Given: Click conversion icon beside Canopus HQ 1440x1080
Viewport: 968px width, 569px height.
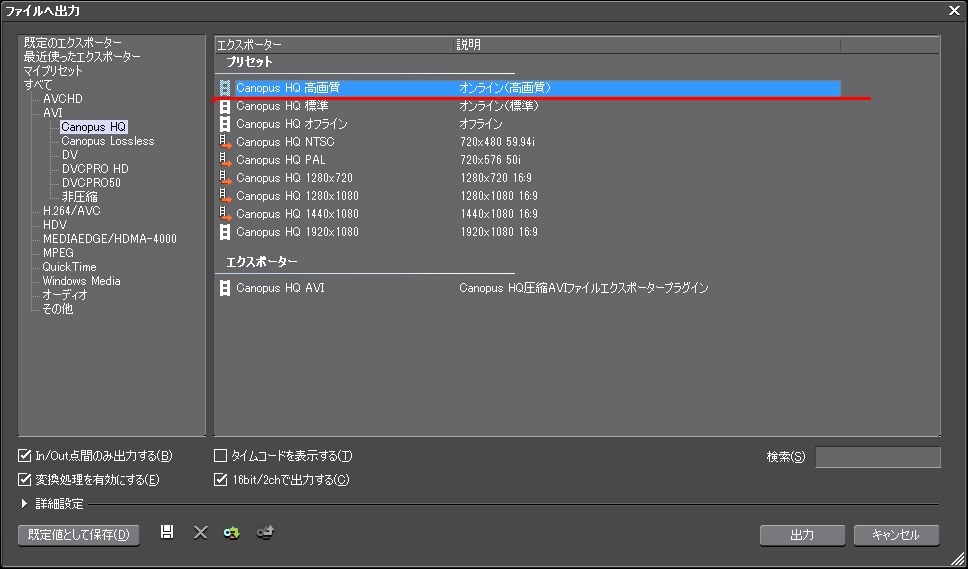Looking at the screenshot, I should click(225, 214).
